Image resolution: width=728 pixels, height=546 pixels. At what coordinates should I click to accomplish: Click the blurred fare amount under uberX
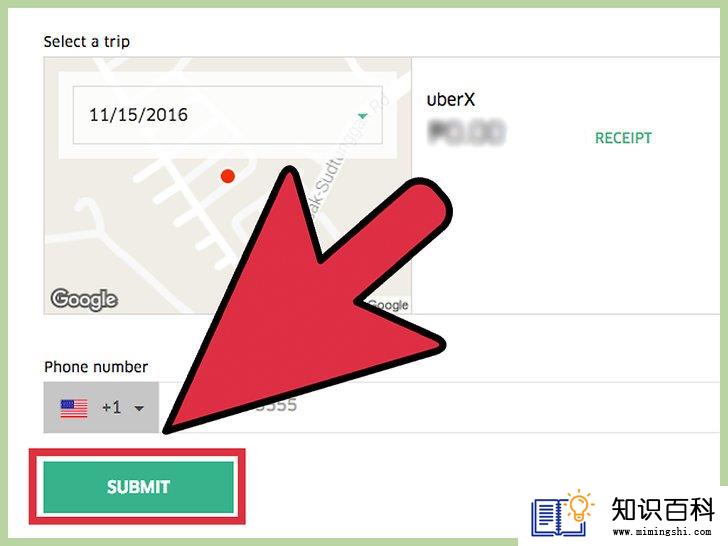point(466,132)
